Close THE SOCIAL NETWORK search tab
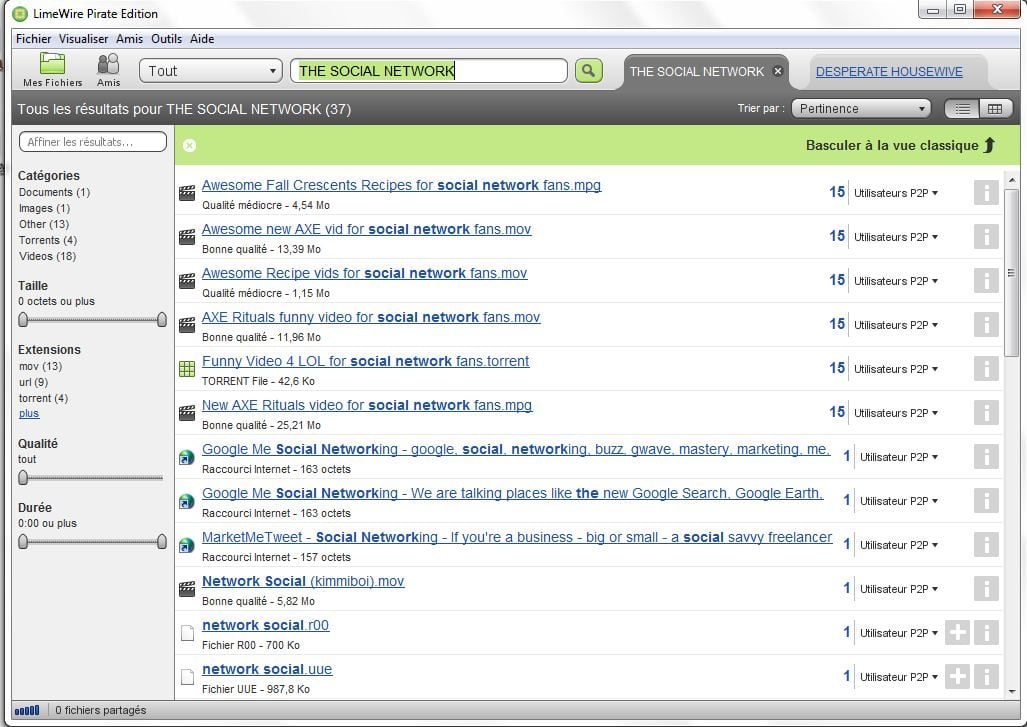 tap(778, 71)
